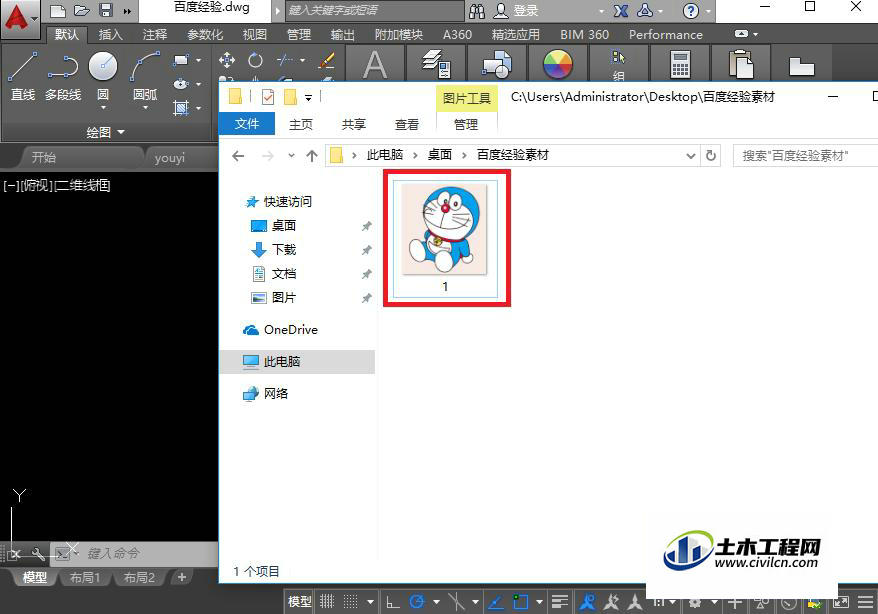Click the clipboard paste icon
Screen dimensions: 878x614
point(741,64)
